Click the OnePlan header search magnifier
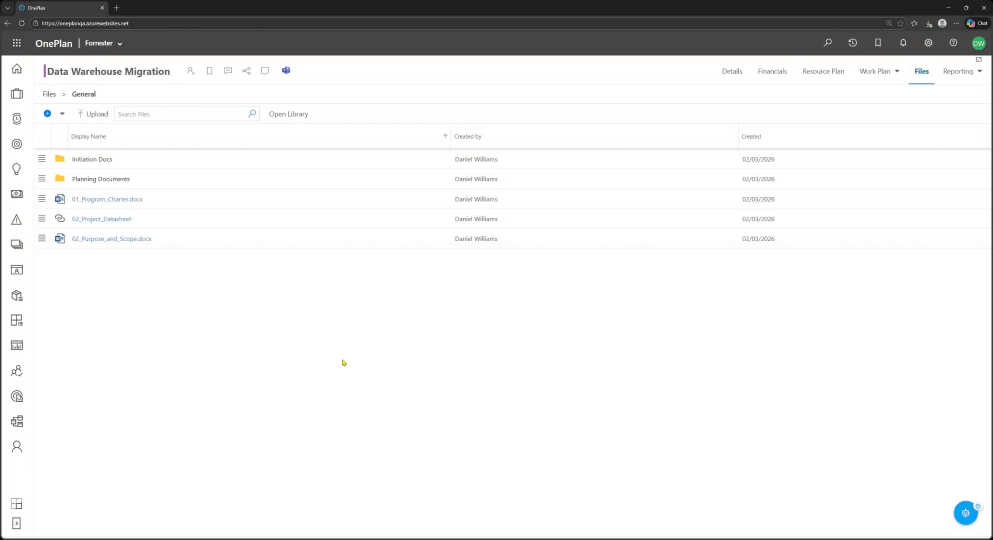 [x=827, y=43]
